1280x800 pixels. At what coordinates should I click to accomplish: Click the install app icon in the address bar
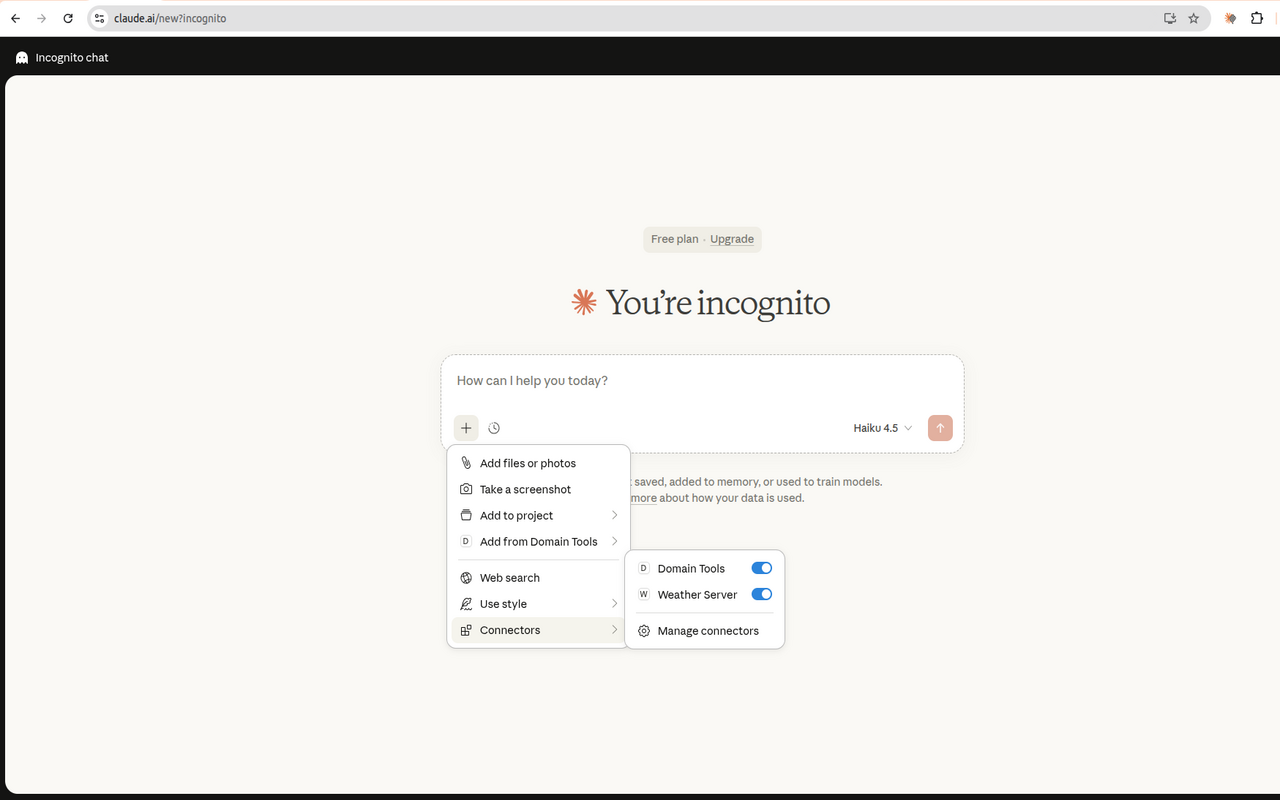1170,18
